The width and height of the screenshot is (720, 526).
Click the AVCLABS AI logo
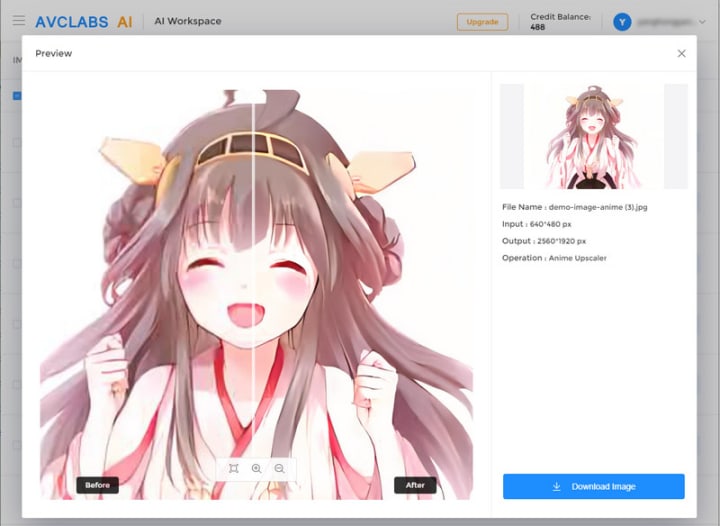tap(84, 22)
